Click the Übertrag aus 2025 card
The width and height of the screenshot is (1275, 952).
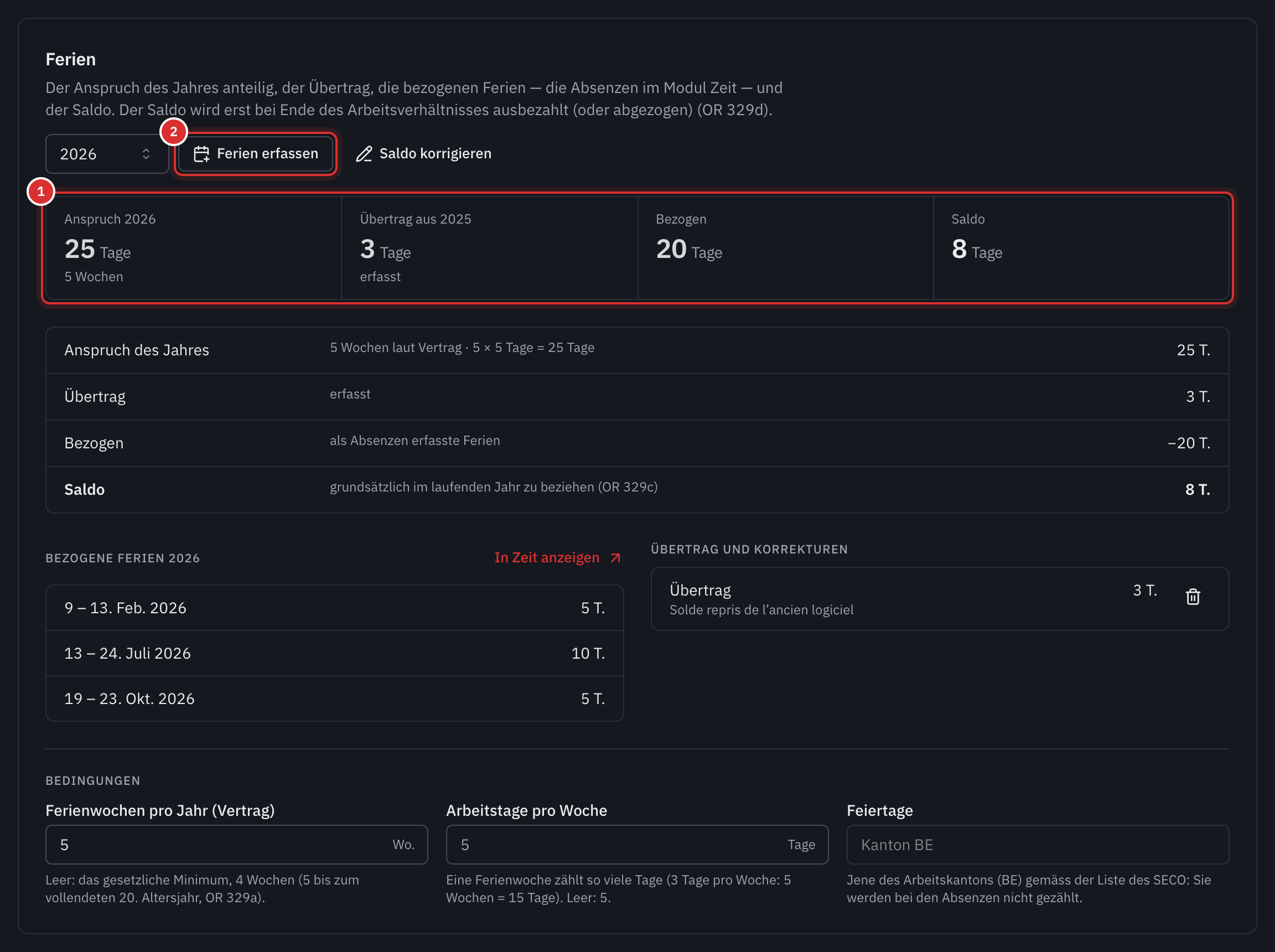click(490, 248)
